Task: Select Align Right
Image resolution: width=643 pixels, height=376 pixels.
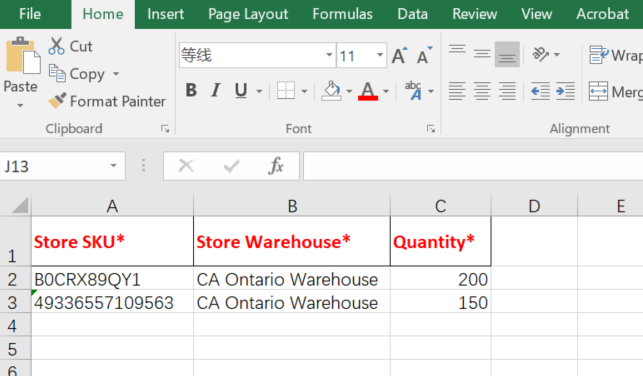Action: click(x=507, y=91)
